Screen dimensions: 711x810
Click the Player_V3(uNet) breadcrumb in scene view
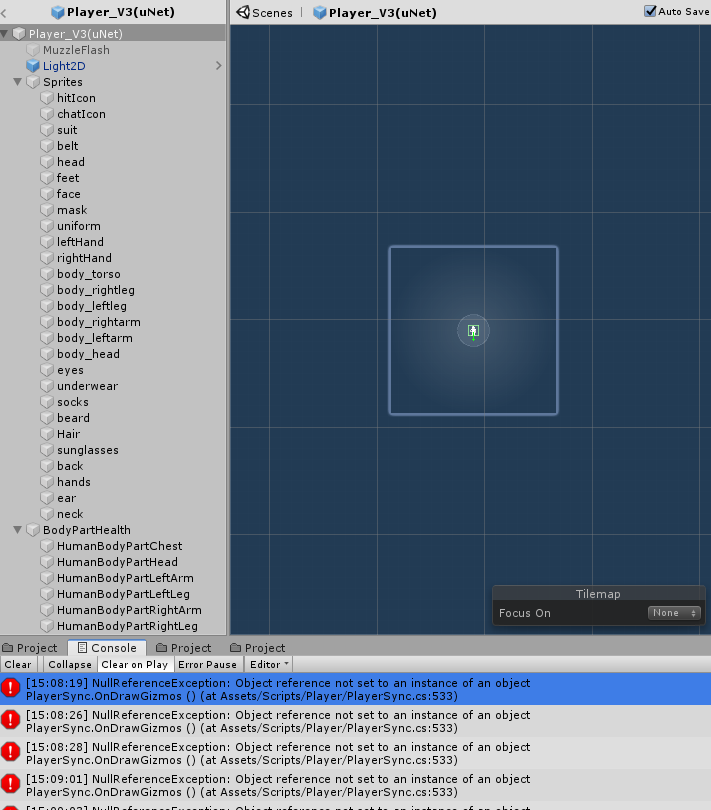coord(375,13)
